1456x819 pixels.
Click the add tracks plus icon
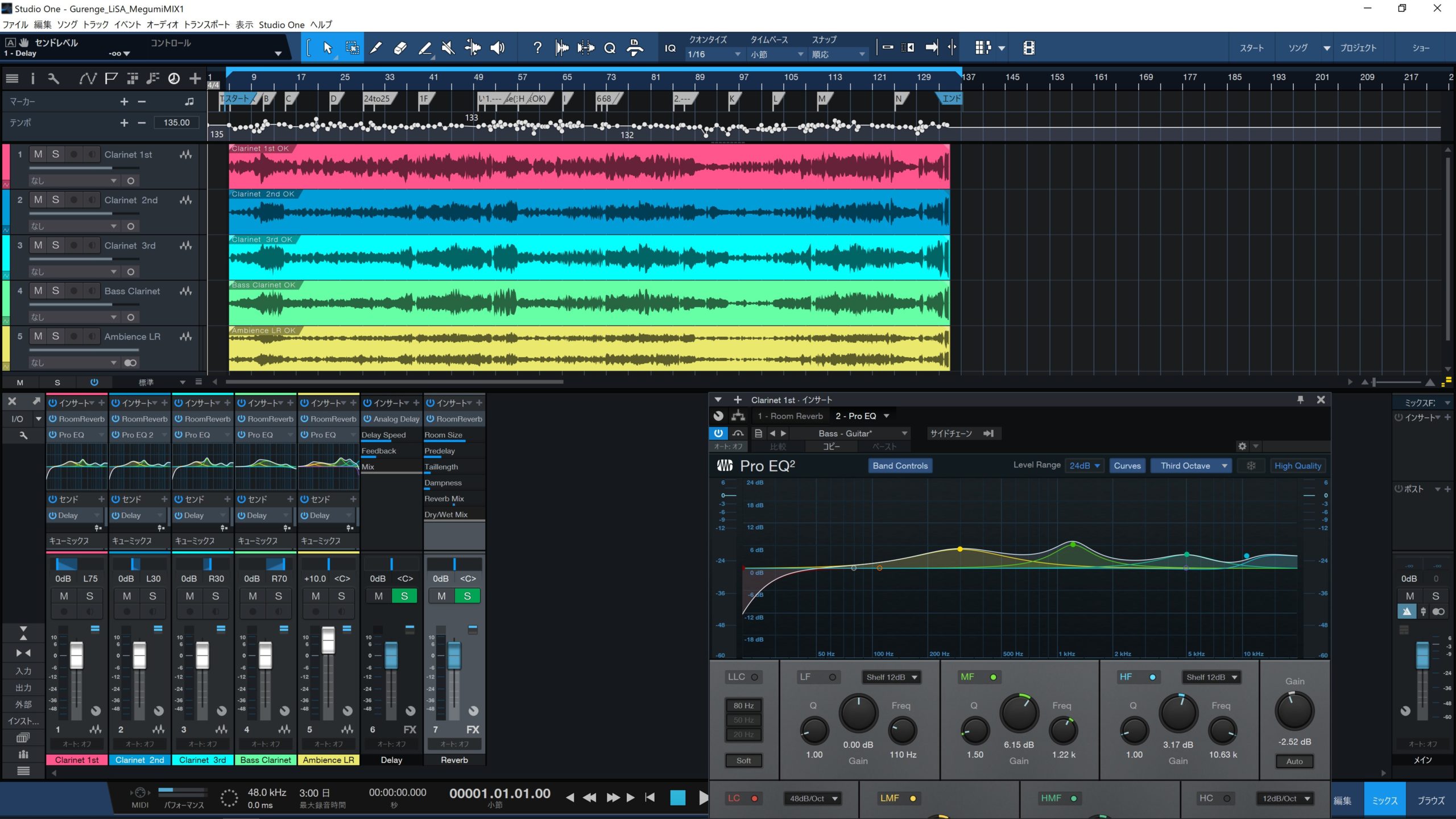point(195,78)
